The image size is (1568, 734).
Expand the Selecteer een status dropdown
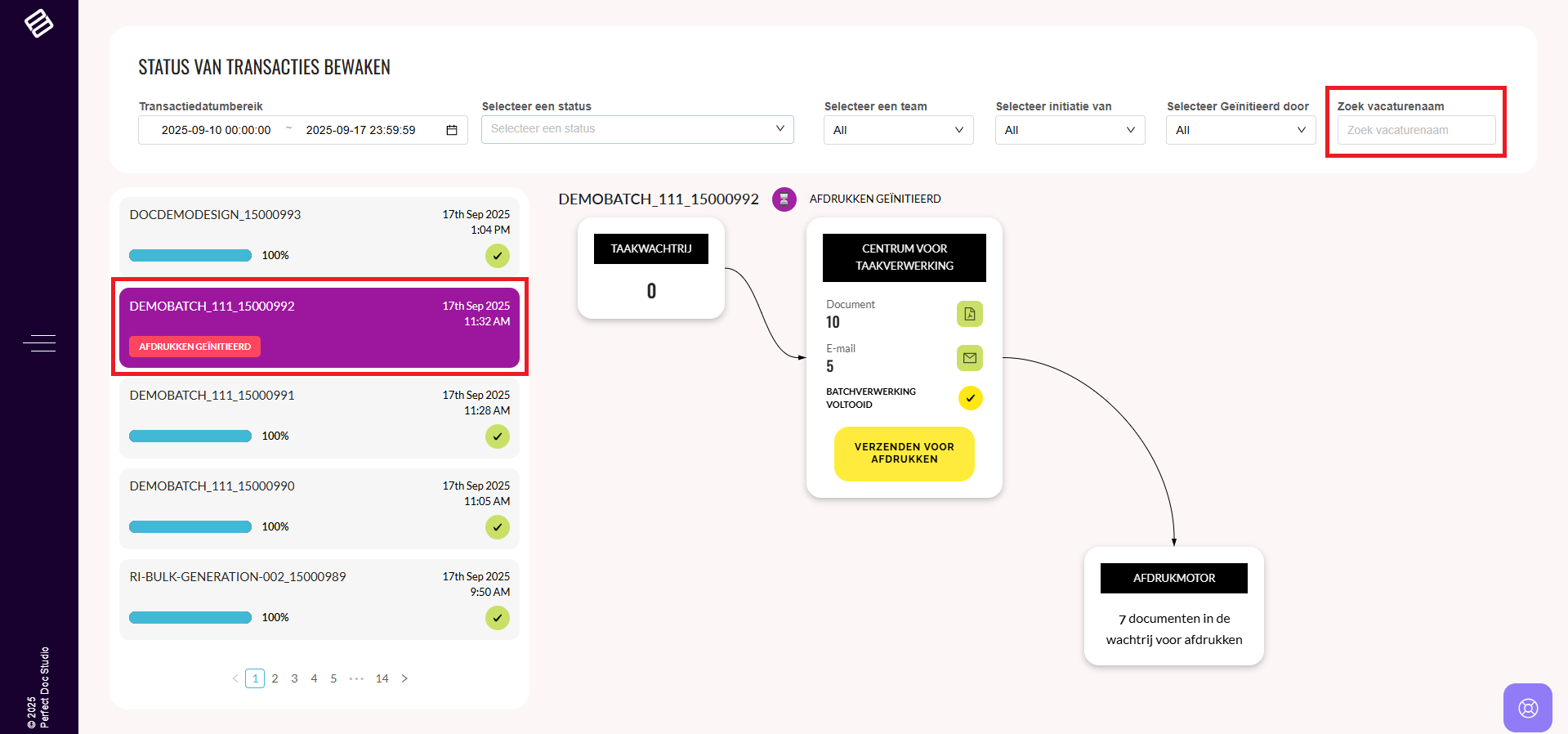(637, 129)
